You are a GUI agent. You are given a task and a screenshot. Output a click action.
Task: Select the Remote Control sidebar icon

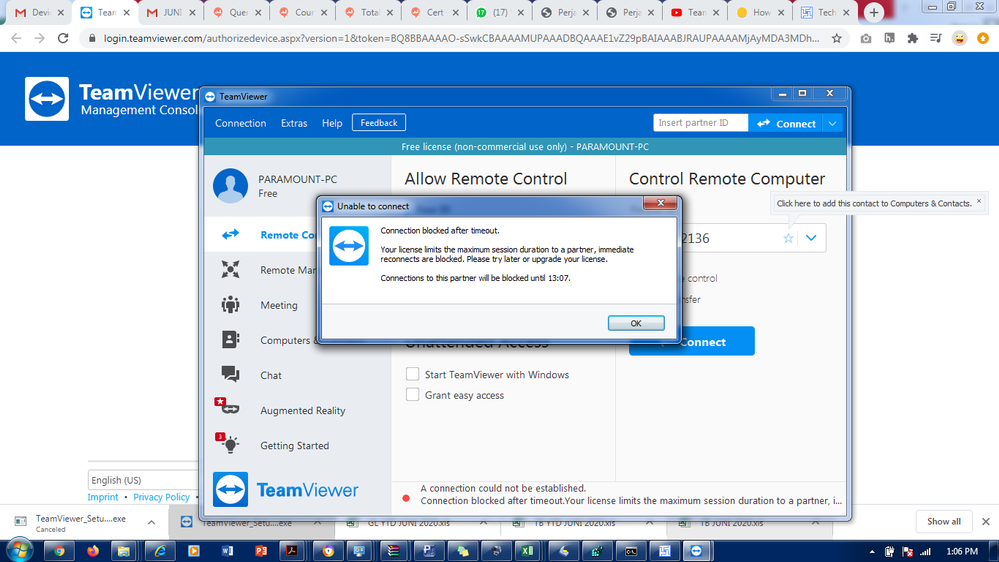point(230,234)
